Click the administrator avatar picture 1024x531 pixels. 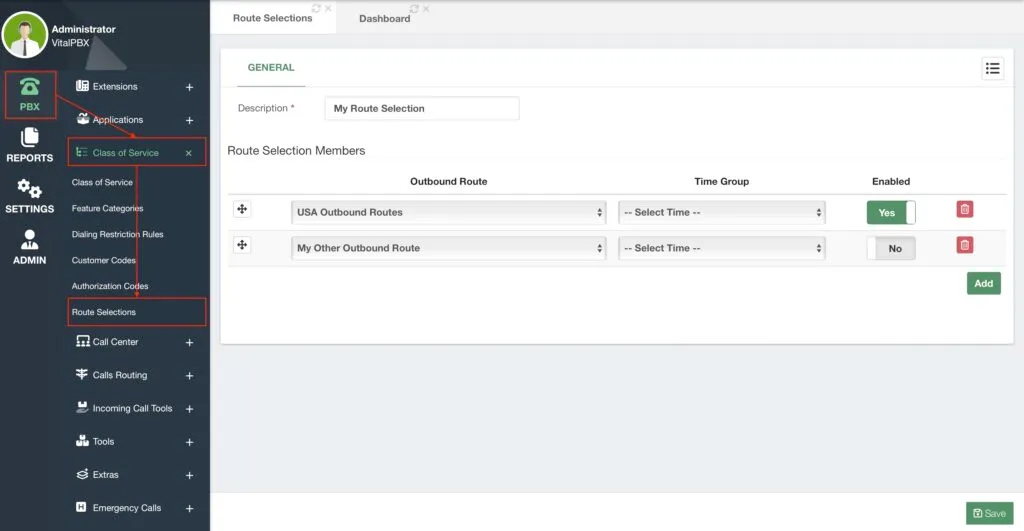(25, 35)
